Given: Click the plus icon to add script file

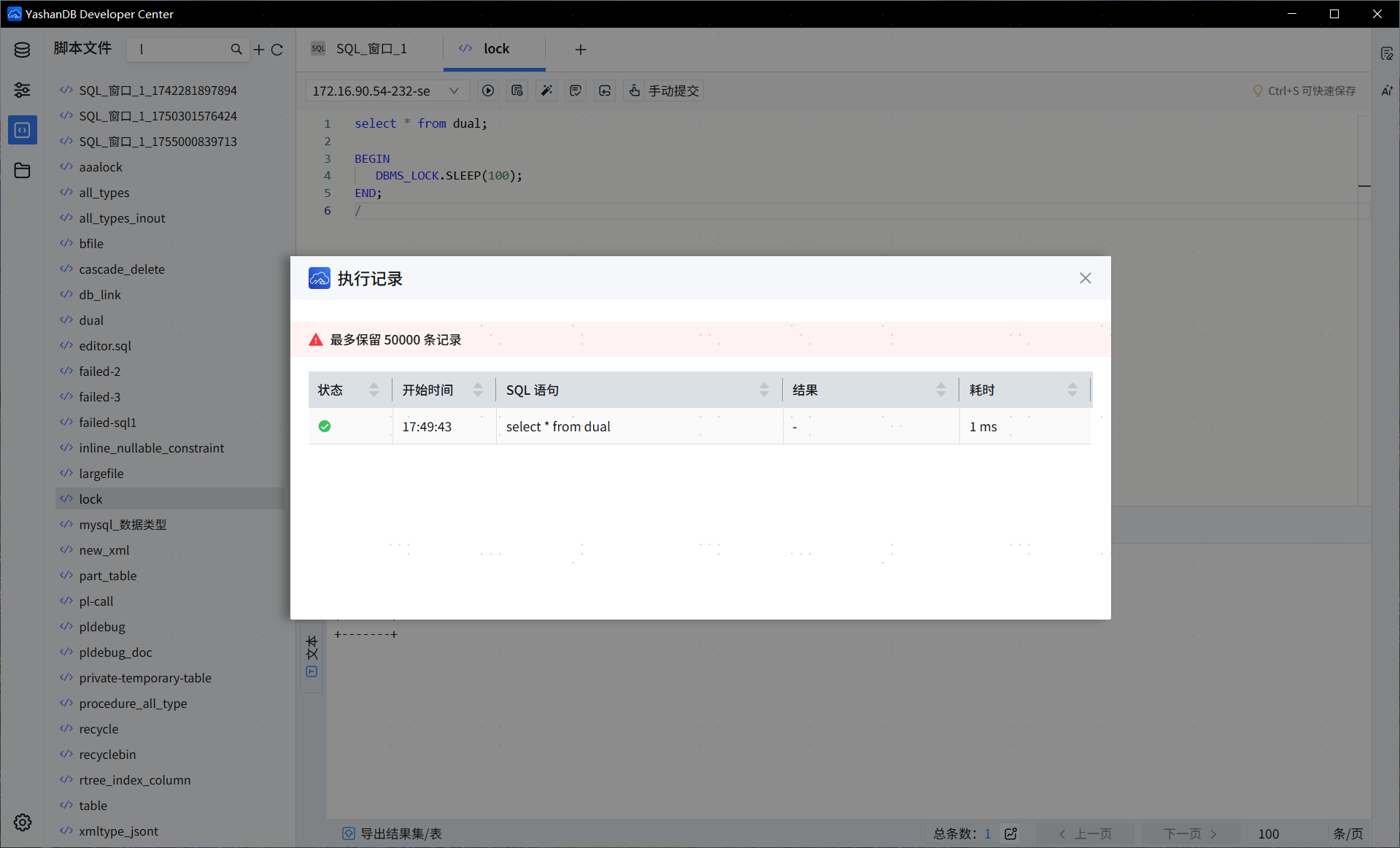Looking at the screenshot, I should (259, 50).
